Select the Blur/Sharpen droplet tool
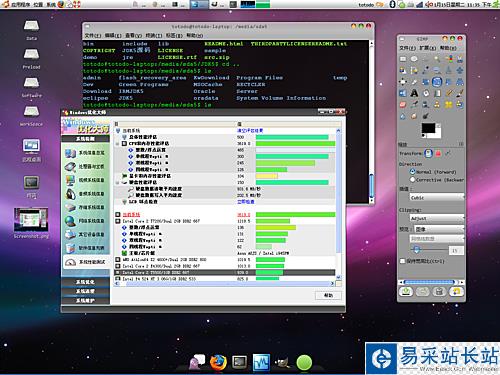 pyautogui.click(x=403, y=116)
